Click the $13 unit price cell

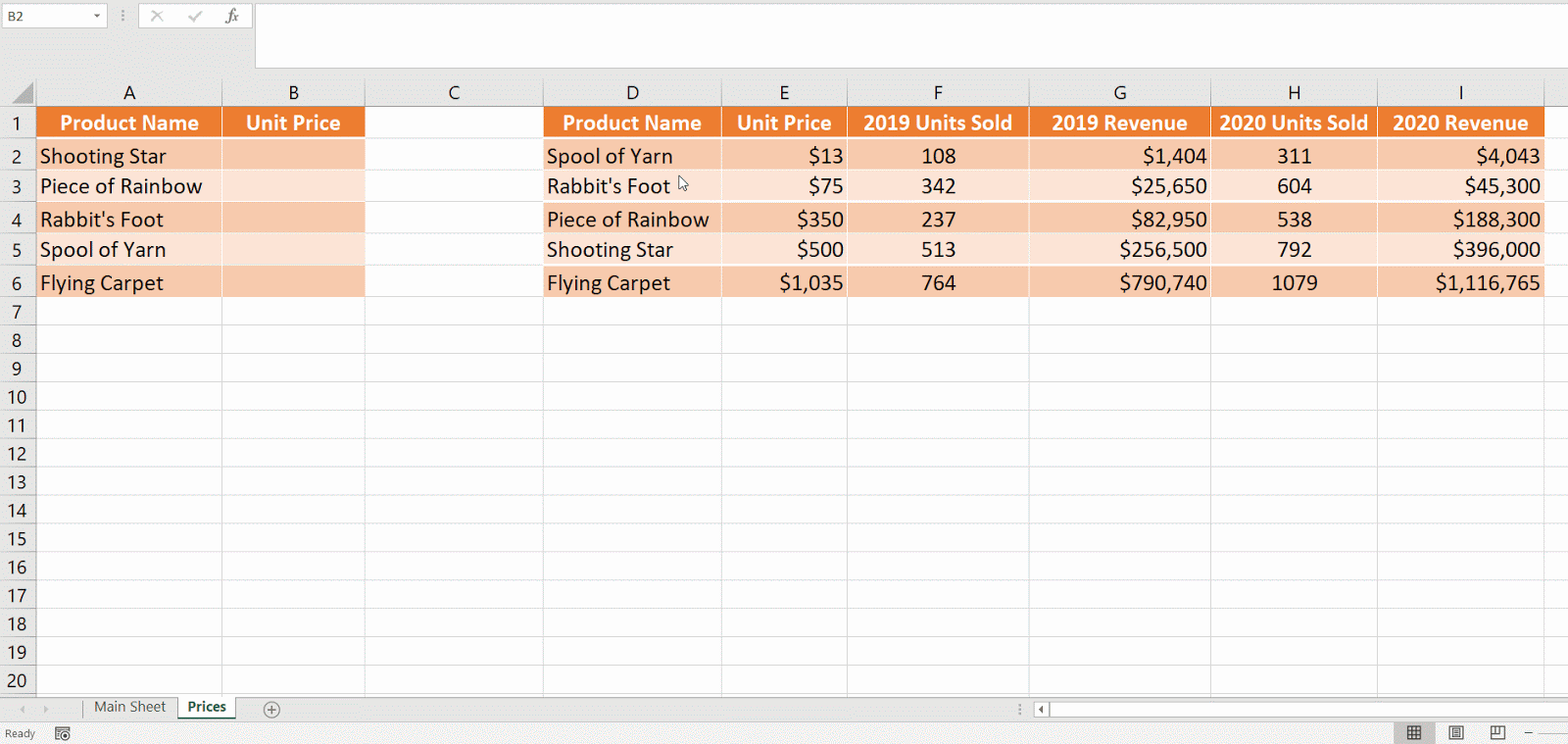coord(784,155)
